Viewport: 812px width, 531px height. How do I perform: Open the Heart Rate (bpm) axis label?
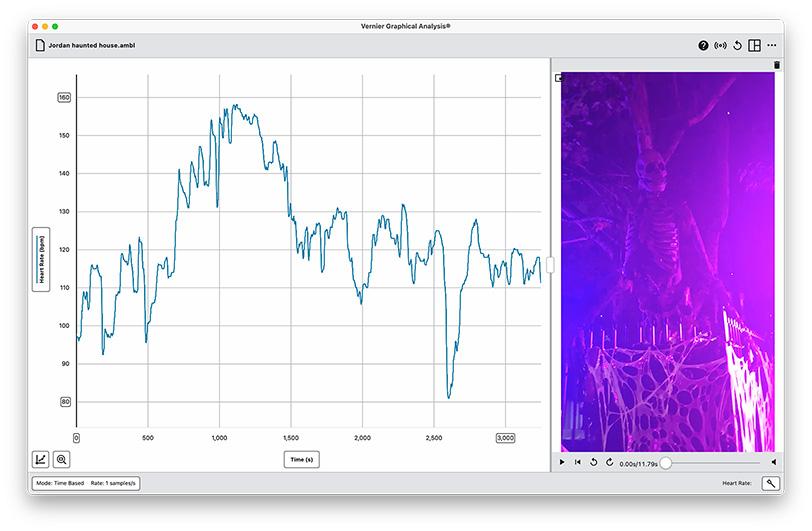41,260
